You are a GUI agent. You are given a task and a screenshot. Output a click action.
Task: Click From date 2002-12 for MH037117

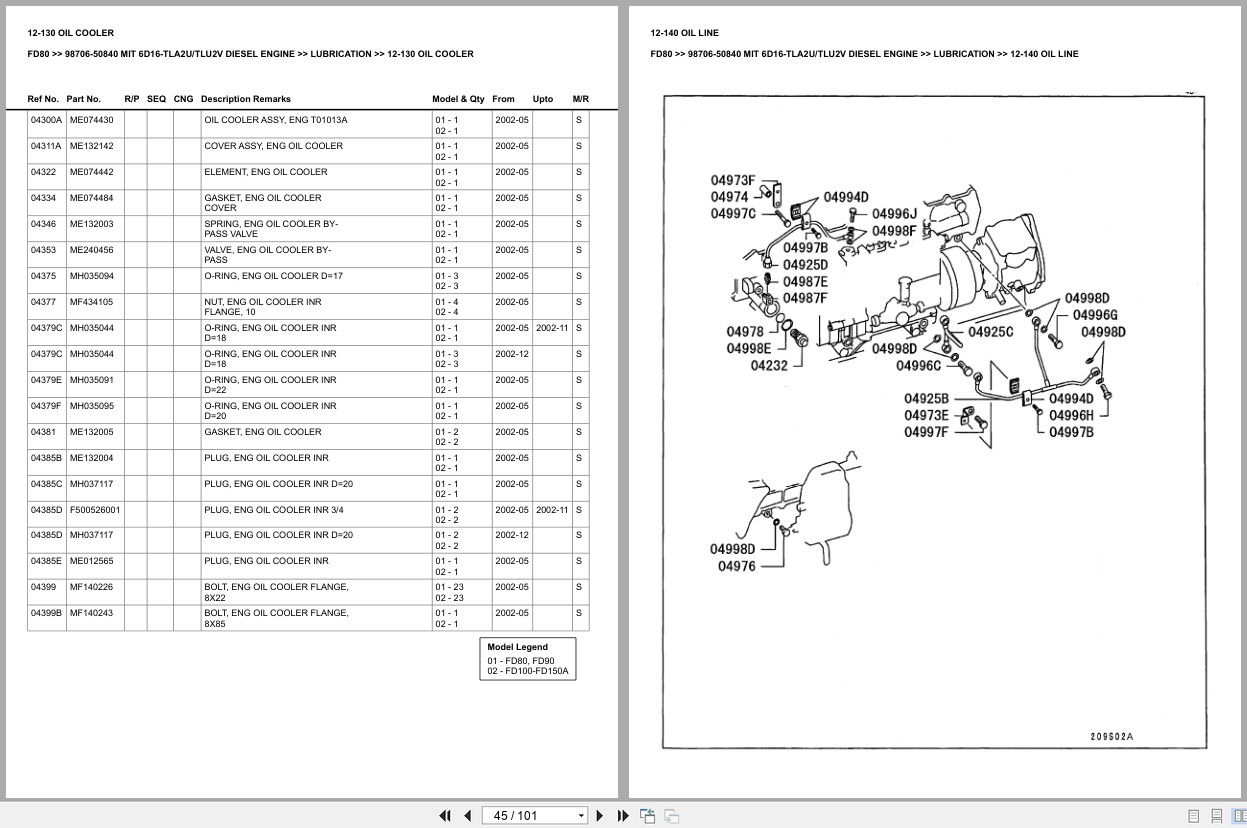point(512,535)
